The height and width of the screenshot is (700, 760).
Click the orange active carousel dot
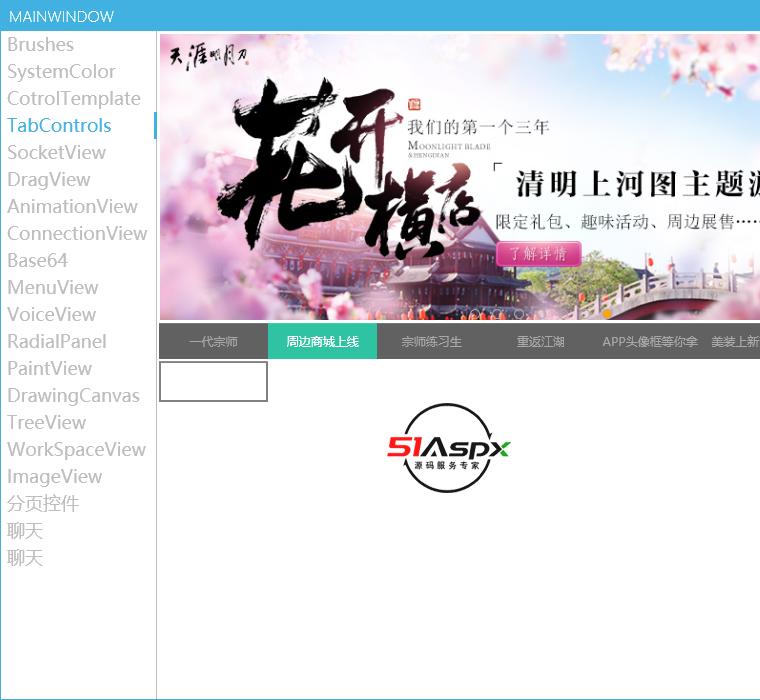tap(607, 314)
